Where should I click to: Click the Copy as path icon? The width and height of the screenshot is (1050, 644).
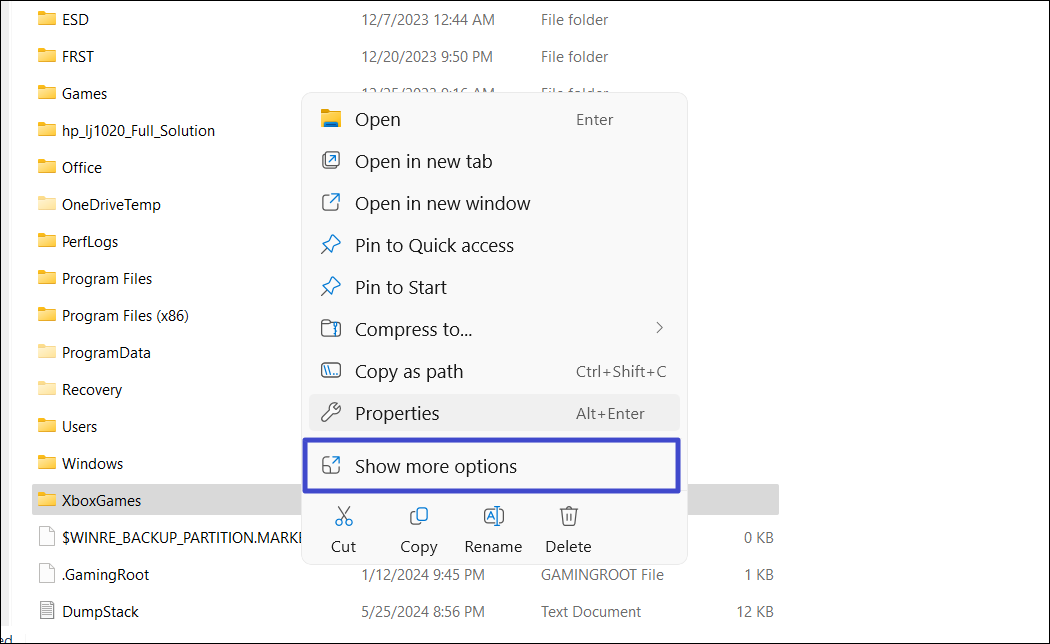(331, 371)
